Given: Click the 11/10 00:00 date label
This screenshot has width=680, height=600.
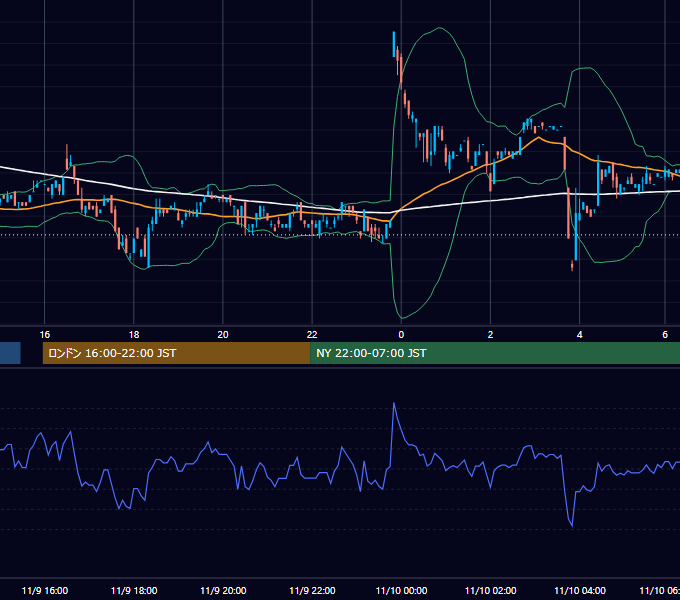Looking at the screenshot, I should 401,591.
